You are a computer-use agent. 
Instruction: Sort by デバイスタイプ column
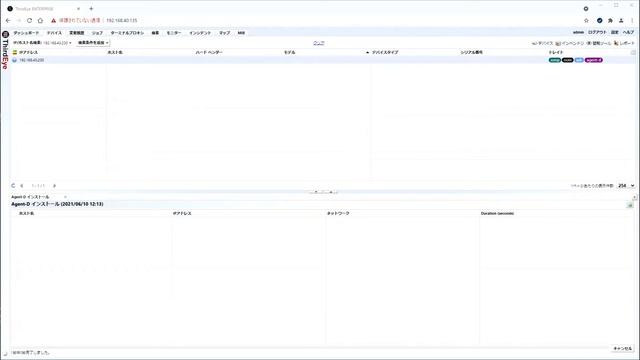pos(385,52)
